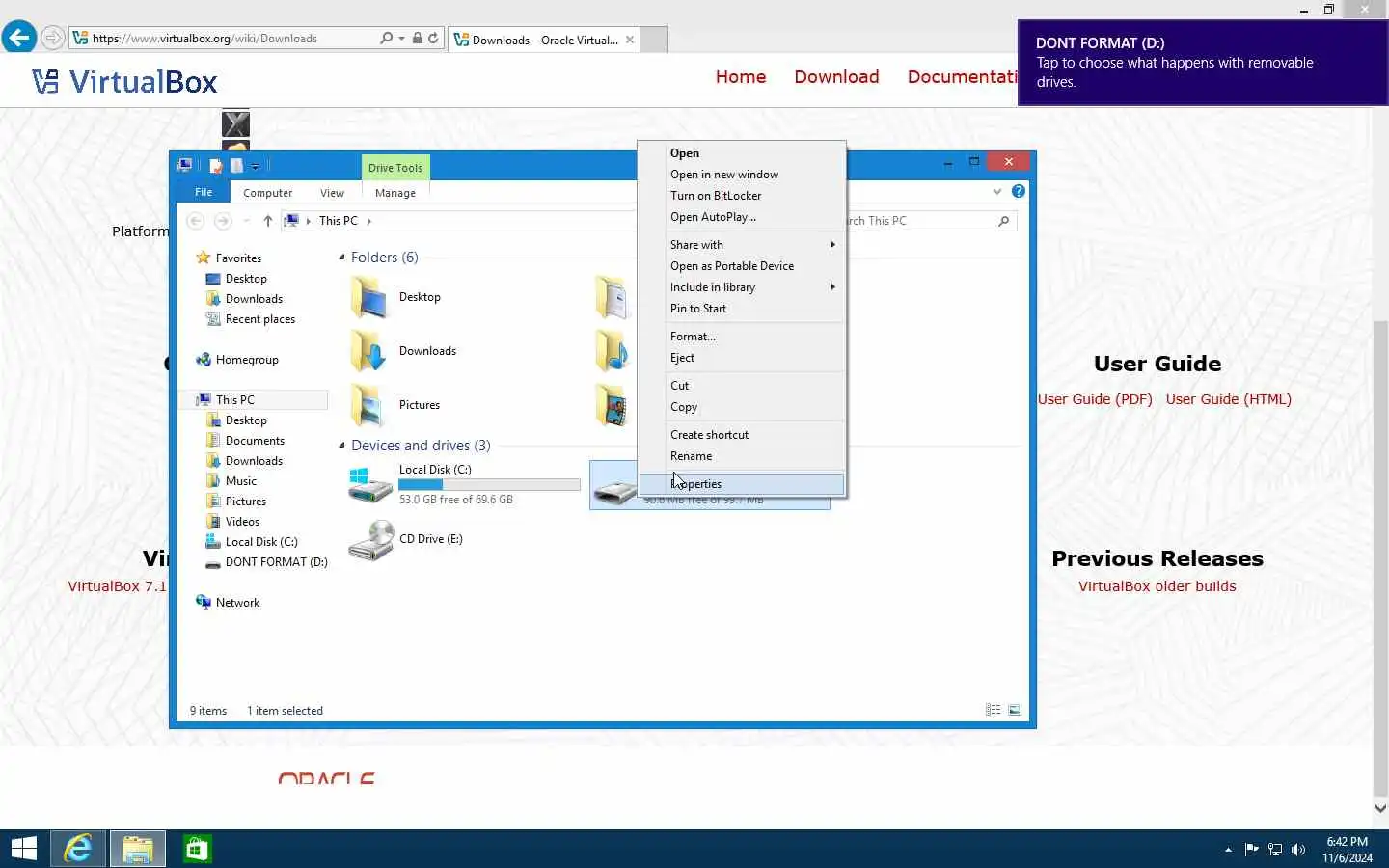Go up one folder level arrow
The height and width of the screenshot is (868, 1389).
pos(267,221)
